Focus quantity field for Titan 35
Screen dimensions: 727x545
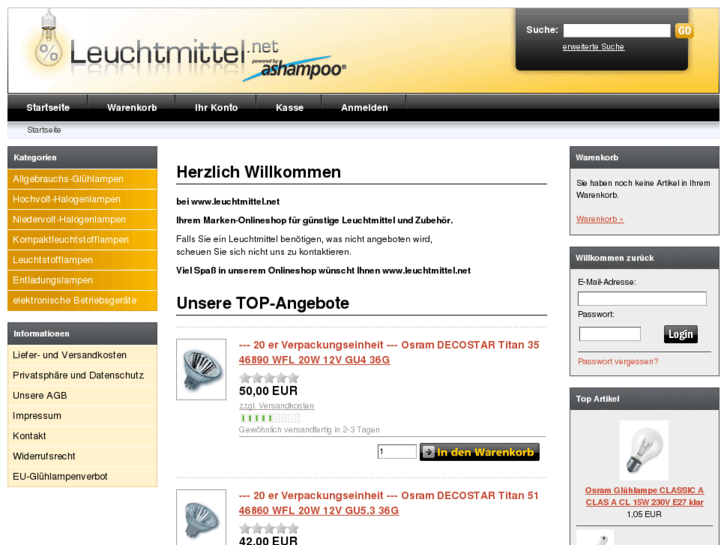[x=397, y=451]
